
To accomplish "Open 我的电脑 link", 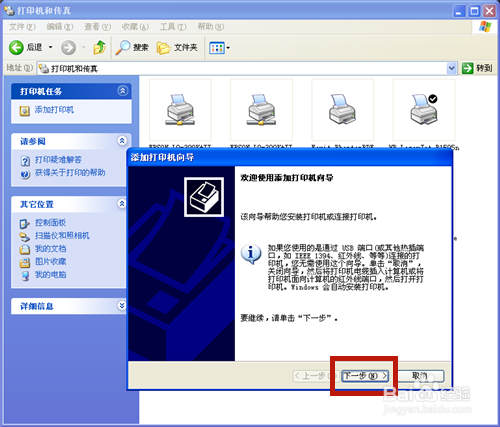I will coord(50,275).
